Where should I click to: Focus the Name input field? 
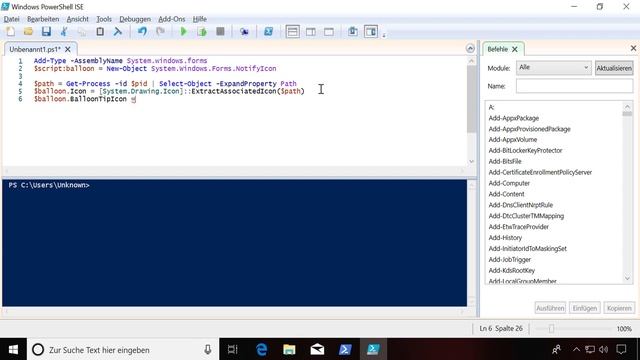(574, 86)
